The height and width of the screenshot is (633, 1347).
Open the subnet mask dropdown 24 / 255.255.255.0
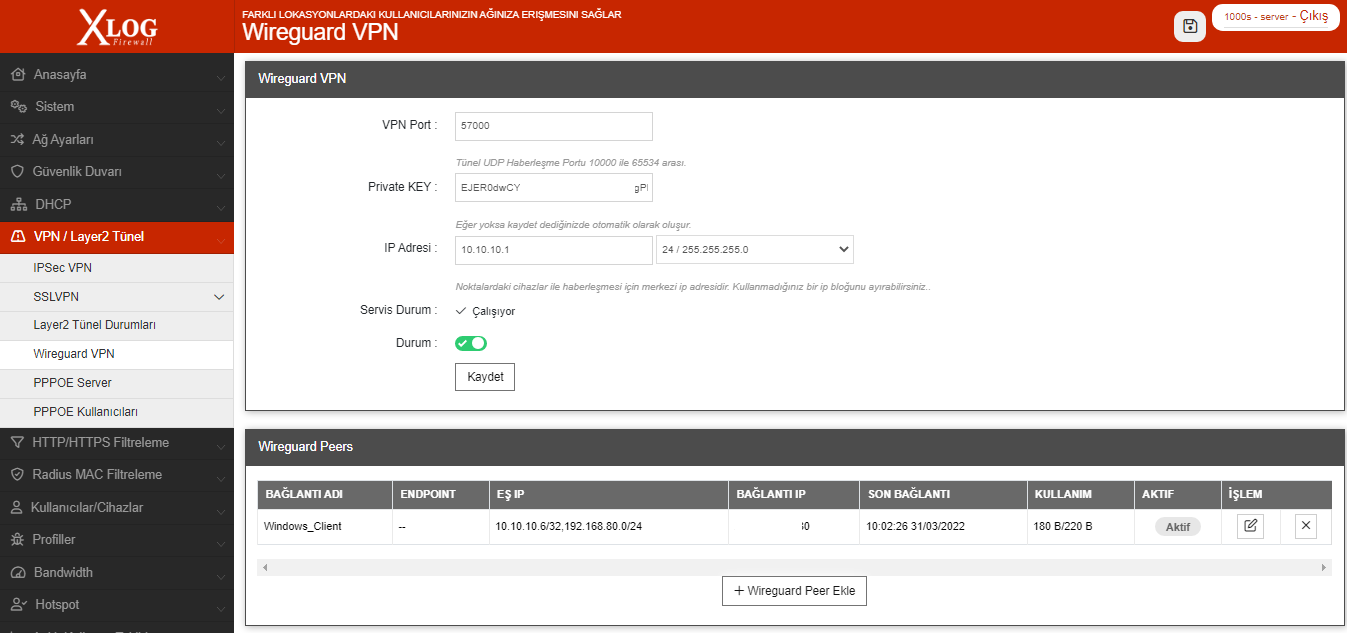pos(755,249)
